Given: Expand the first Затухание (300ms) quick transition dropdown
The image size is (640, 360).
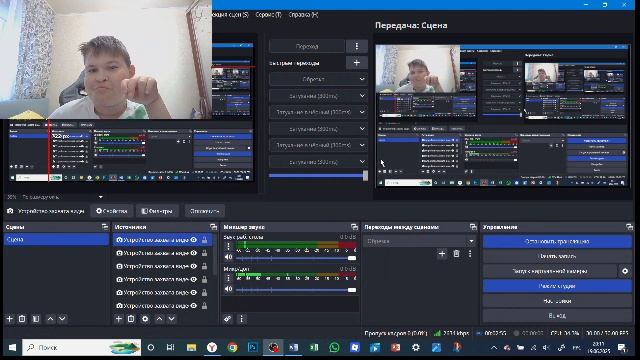Looking at the screenshot, I should (x=318, y=96).
